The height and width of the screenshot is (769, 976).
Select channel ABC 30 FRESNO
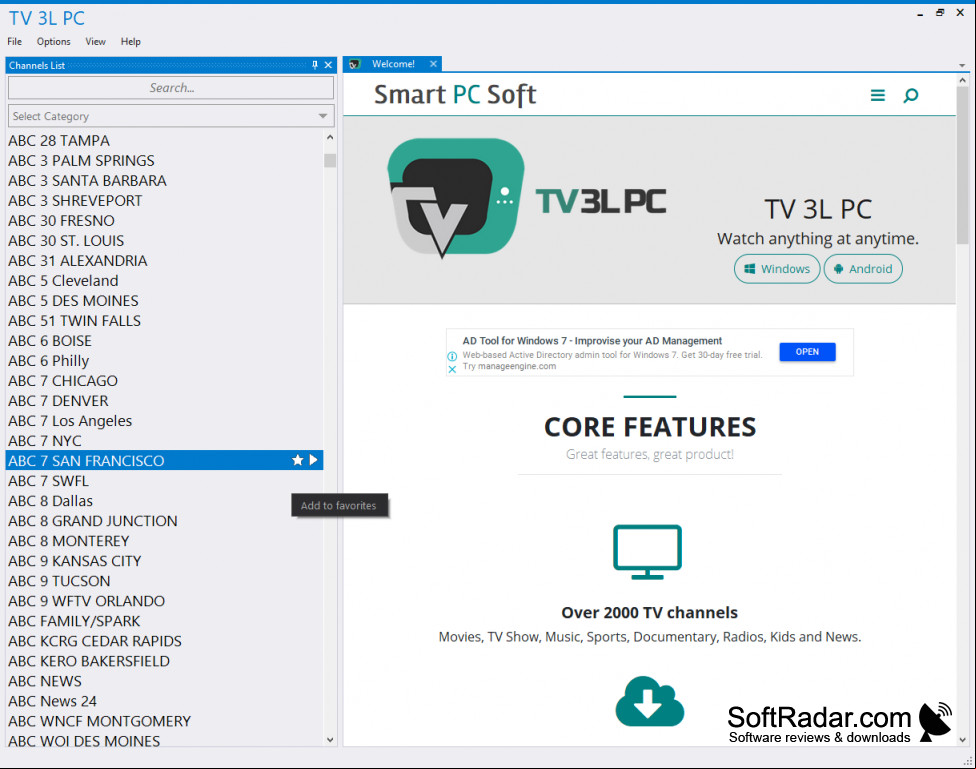(x=164, y=220)
